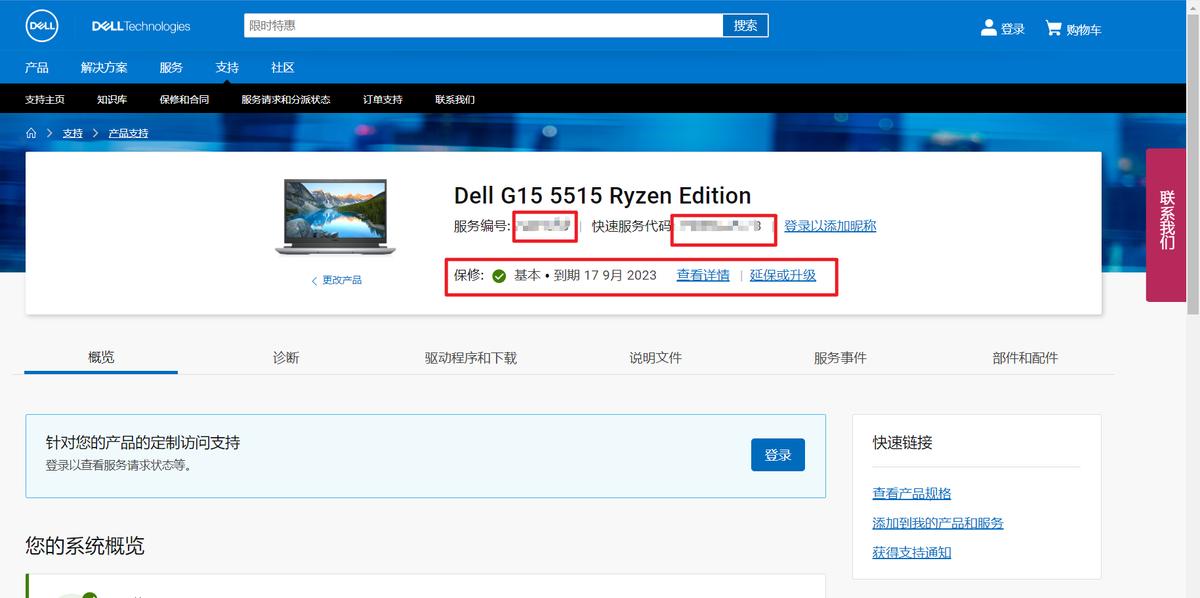Click the 限时特惠 search input field

pyautogui.click(x=480, y=24)
